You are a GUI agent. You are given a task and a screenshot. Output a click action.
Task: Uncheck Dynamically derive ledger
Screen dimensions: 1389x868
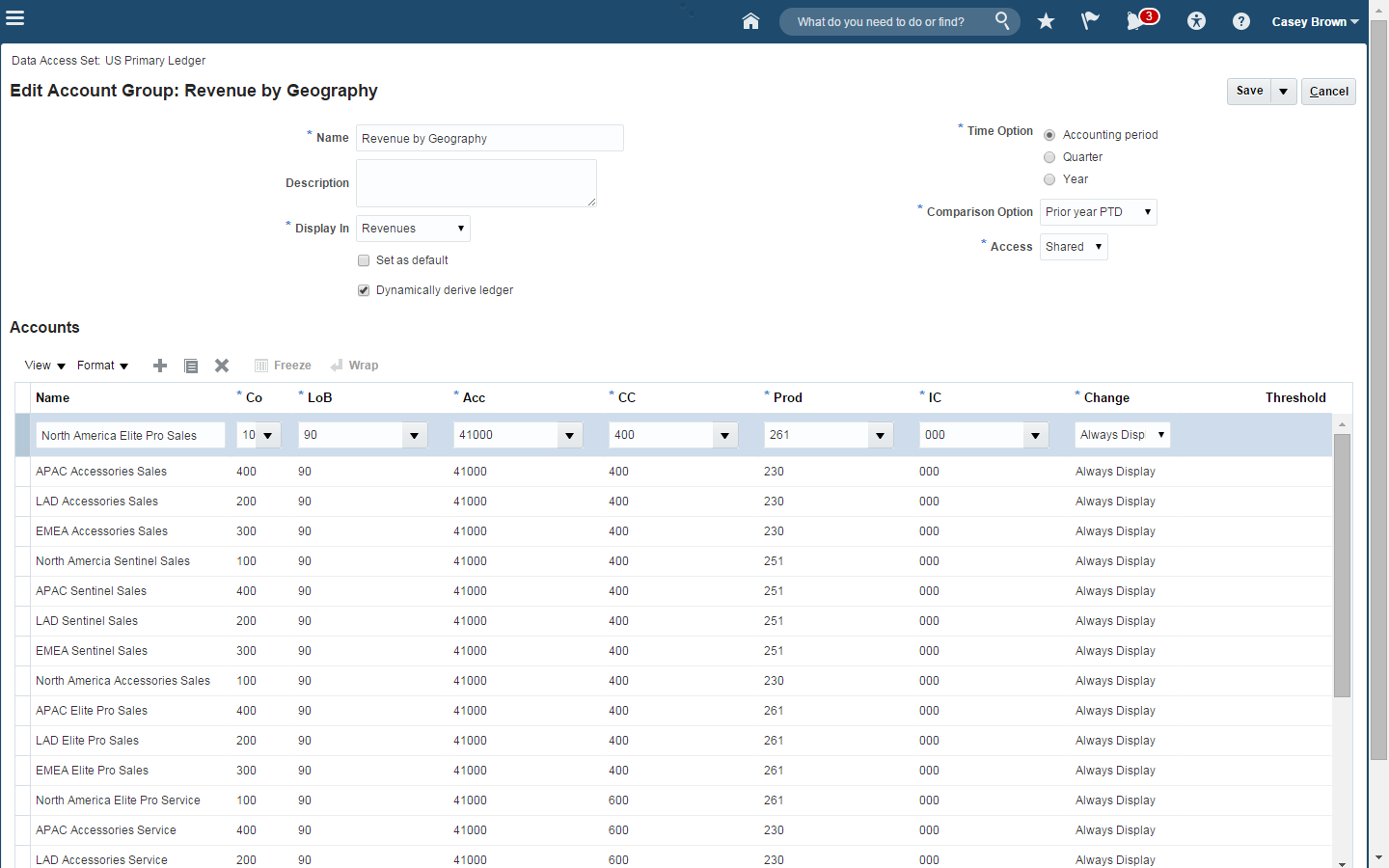pyautogui.click(x=364, y=290)
